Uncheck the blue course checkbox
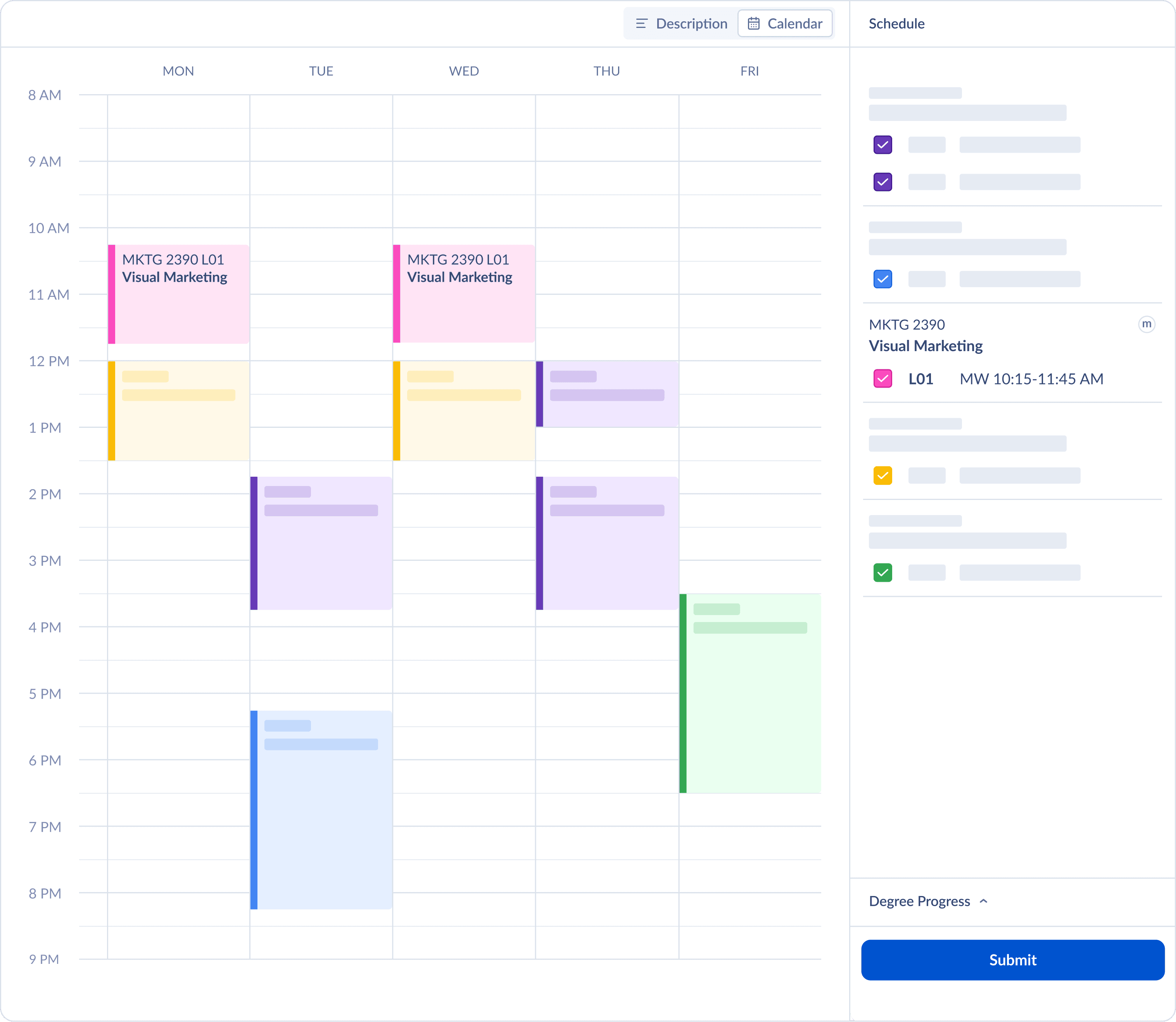Viewport: 1176px width, 1022px height. [x=883, y=279]
